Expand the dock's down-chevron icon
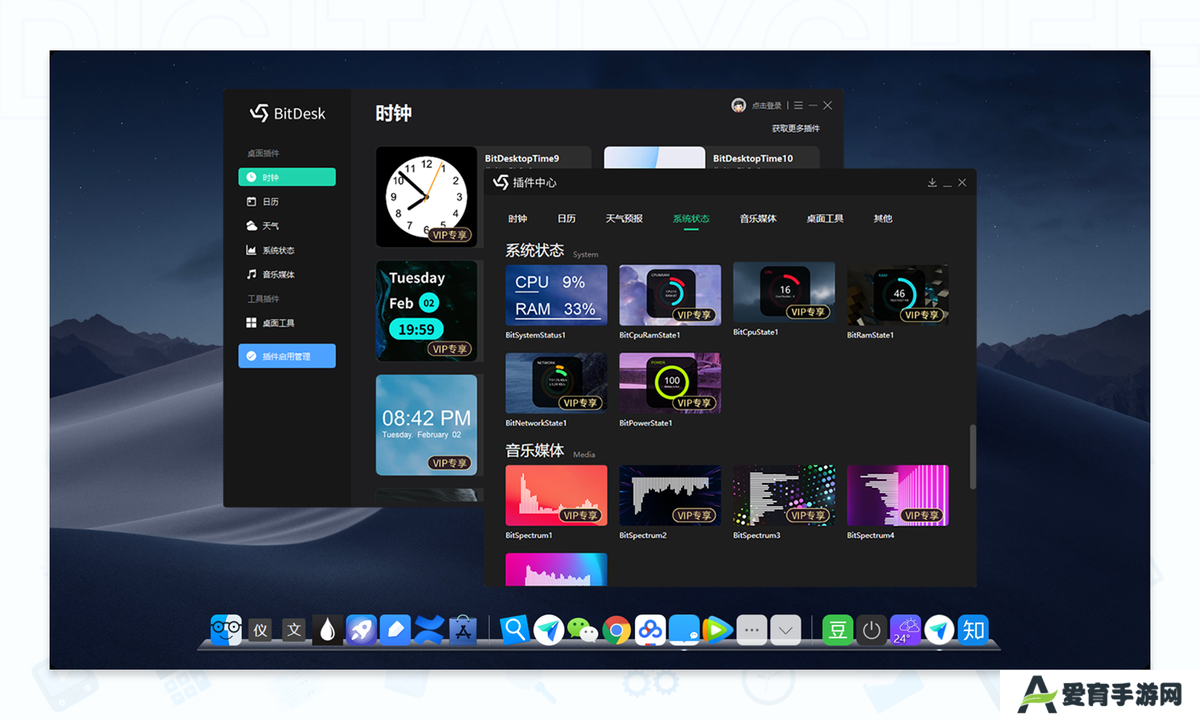 point(786,630)
